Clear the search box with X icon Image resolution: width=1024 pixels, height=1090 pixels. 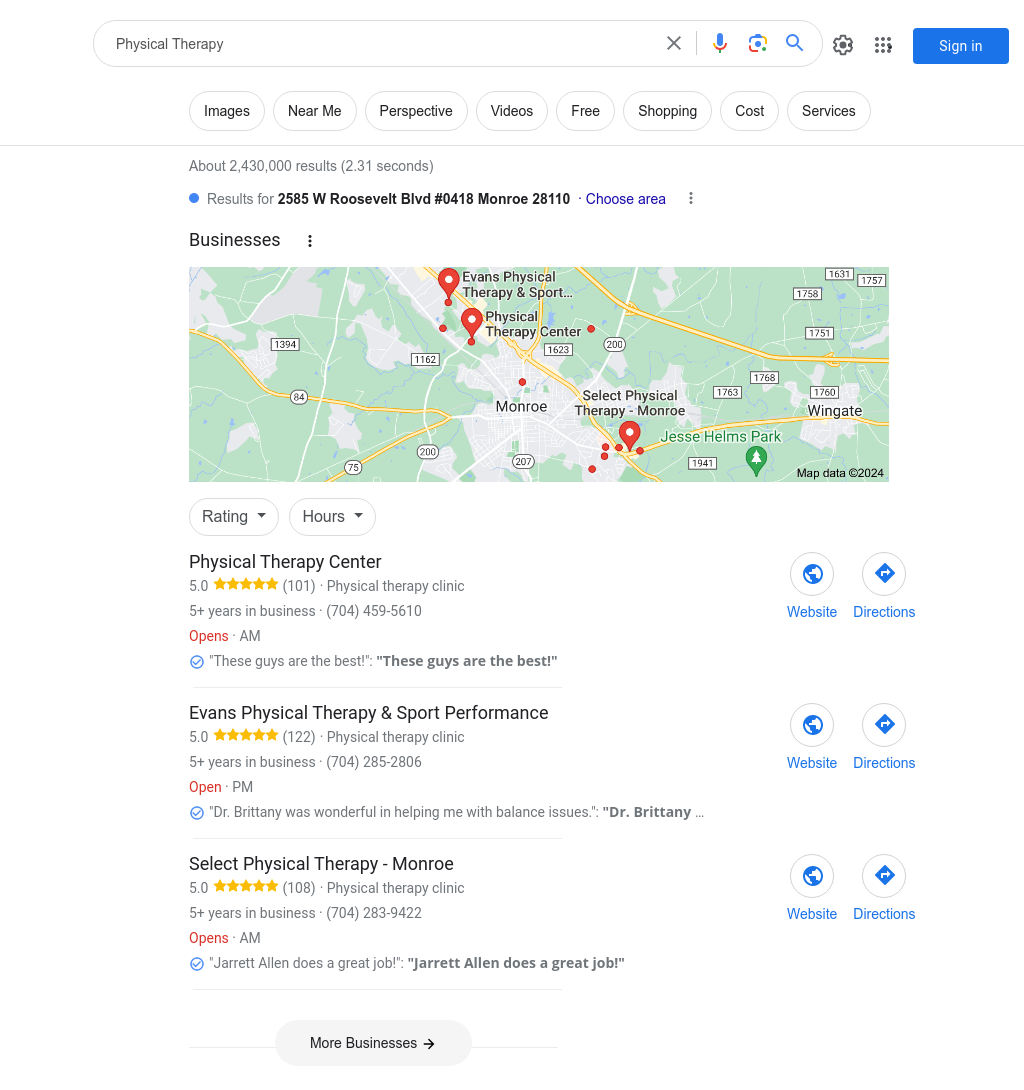(674, 44)
